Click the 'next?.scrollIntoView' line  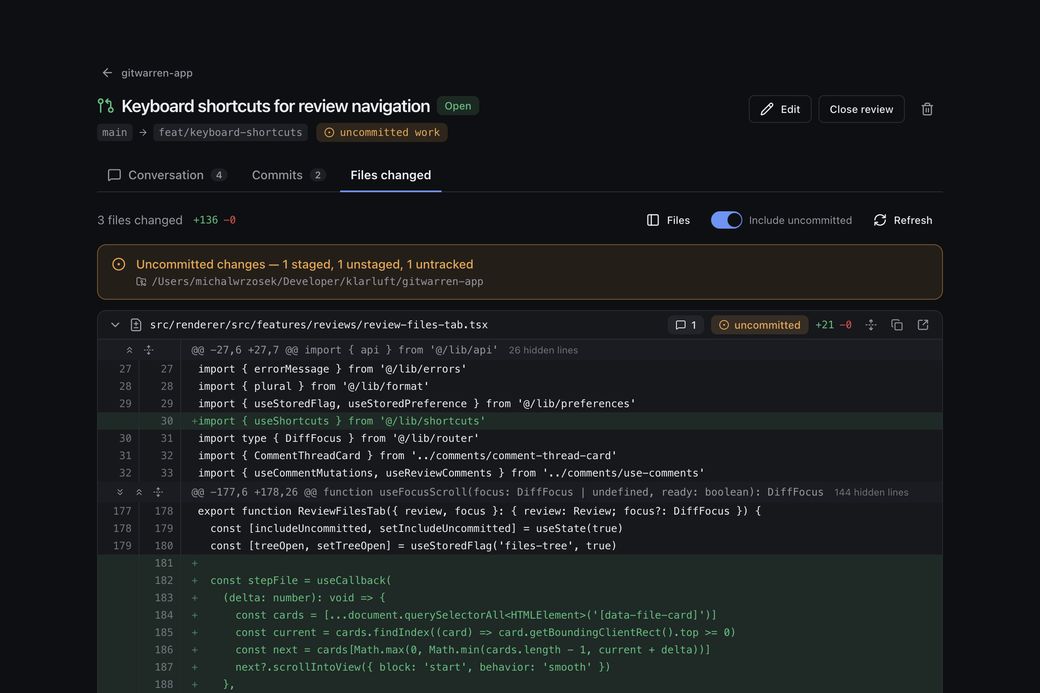tap(520, 667)
